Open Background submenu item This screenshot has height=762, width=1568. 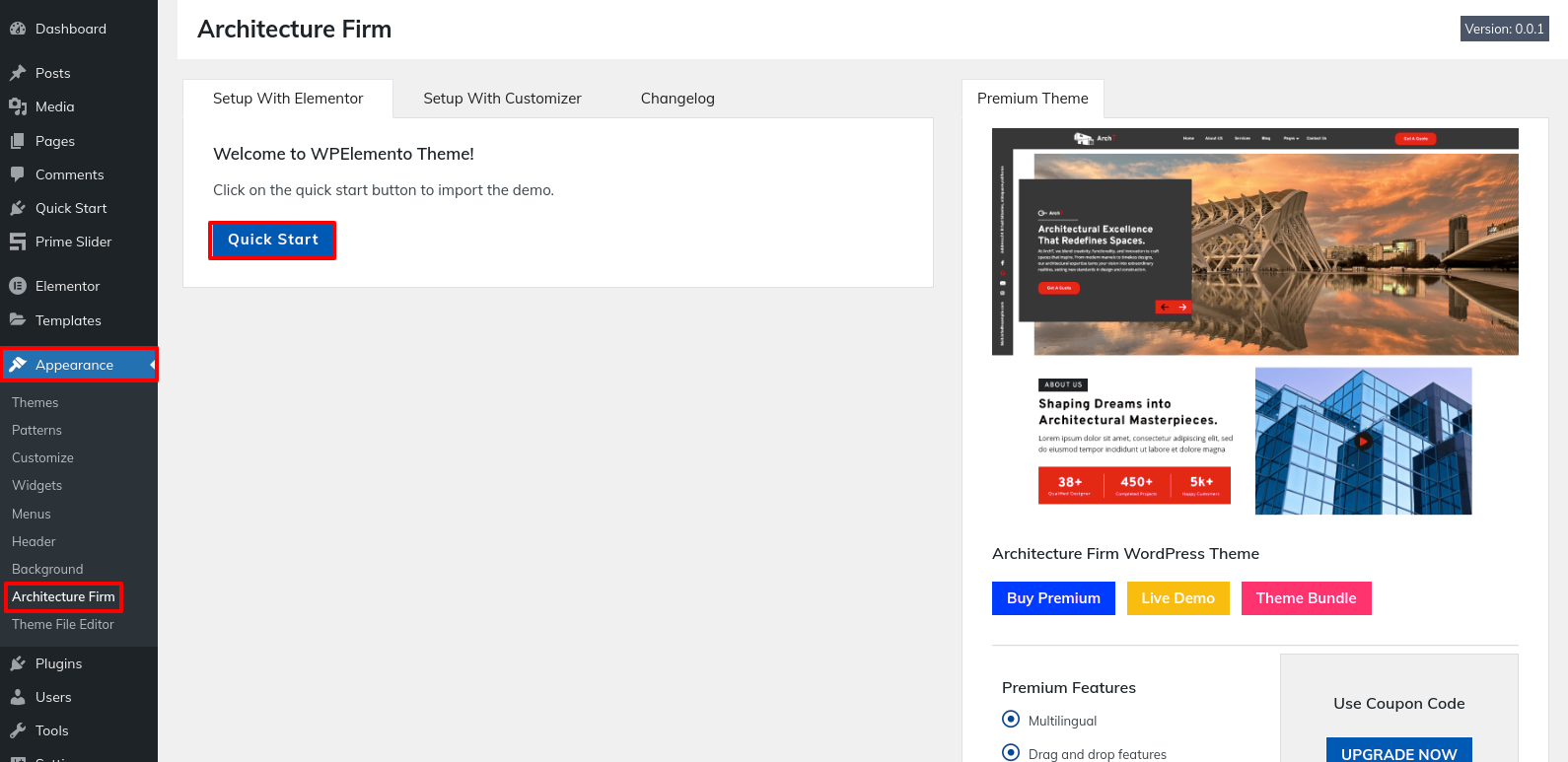(x=47, y=569)
